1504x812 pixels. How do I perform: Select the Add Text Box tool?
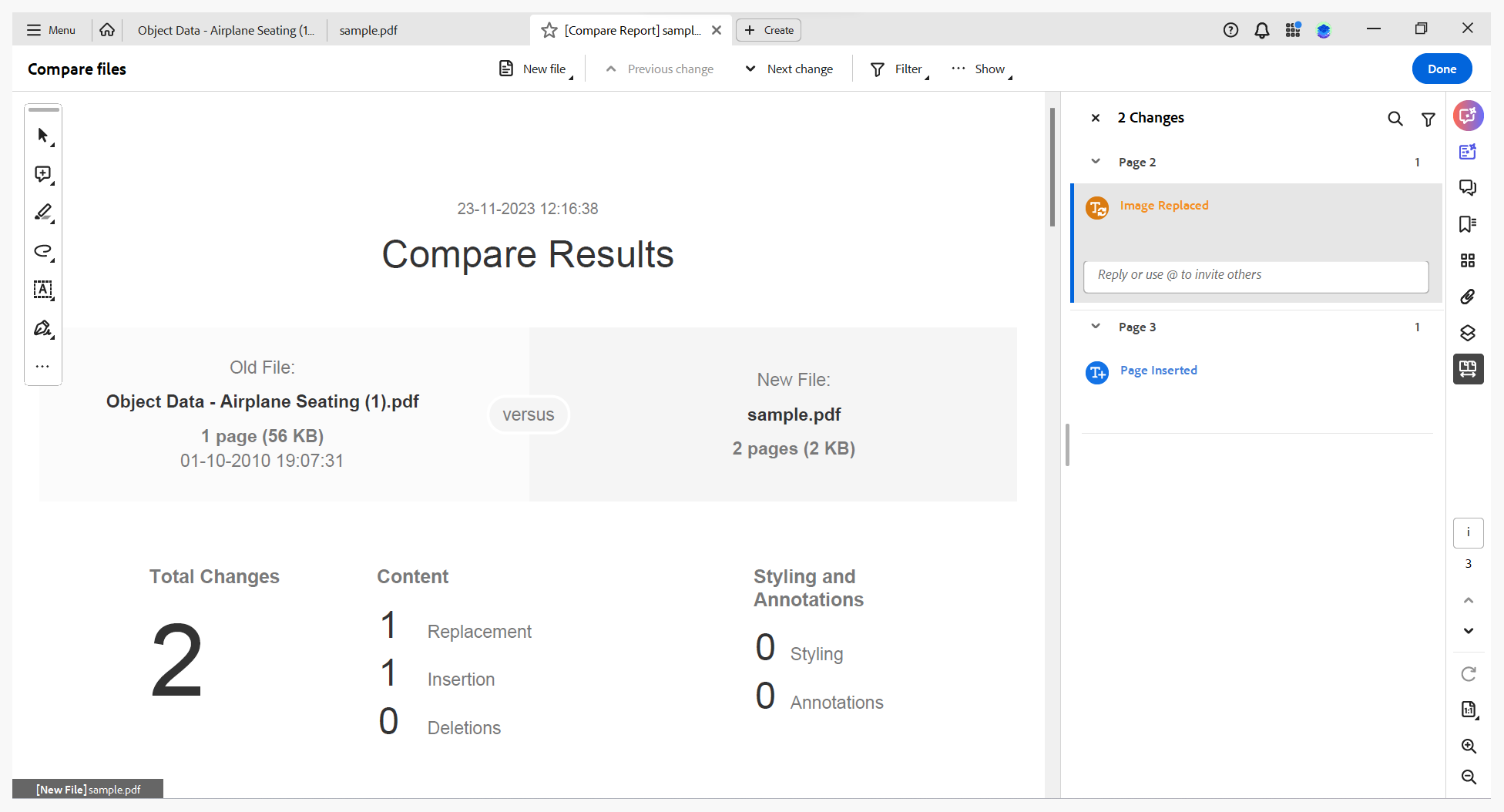tap(43, 290)
